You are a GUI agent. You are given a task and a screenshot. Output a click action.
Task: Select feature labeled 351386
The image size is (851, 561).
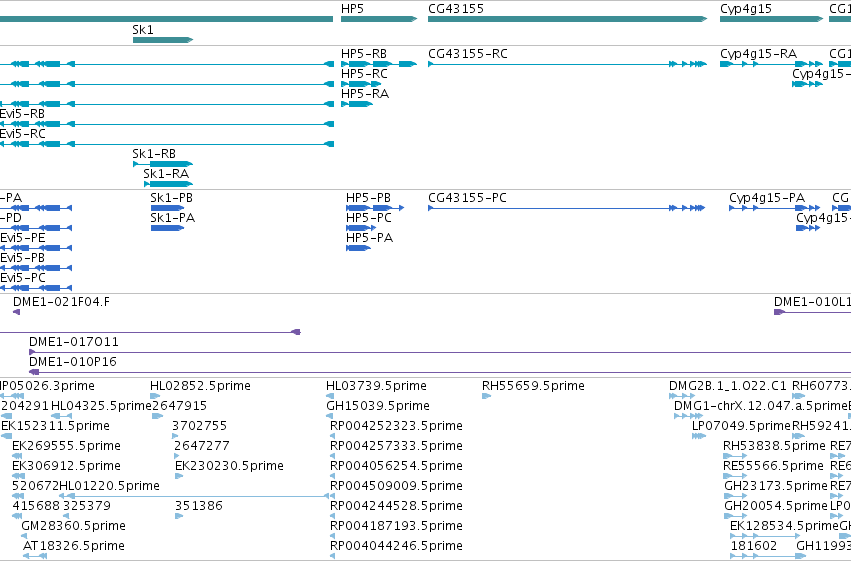click(199, 507)
